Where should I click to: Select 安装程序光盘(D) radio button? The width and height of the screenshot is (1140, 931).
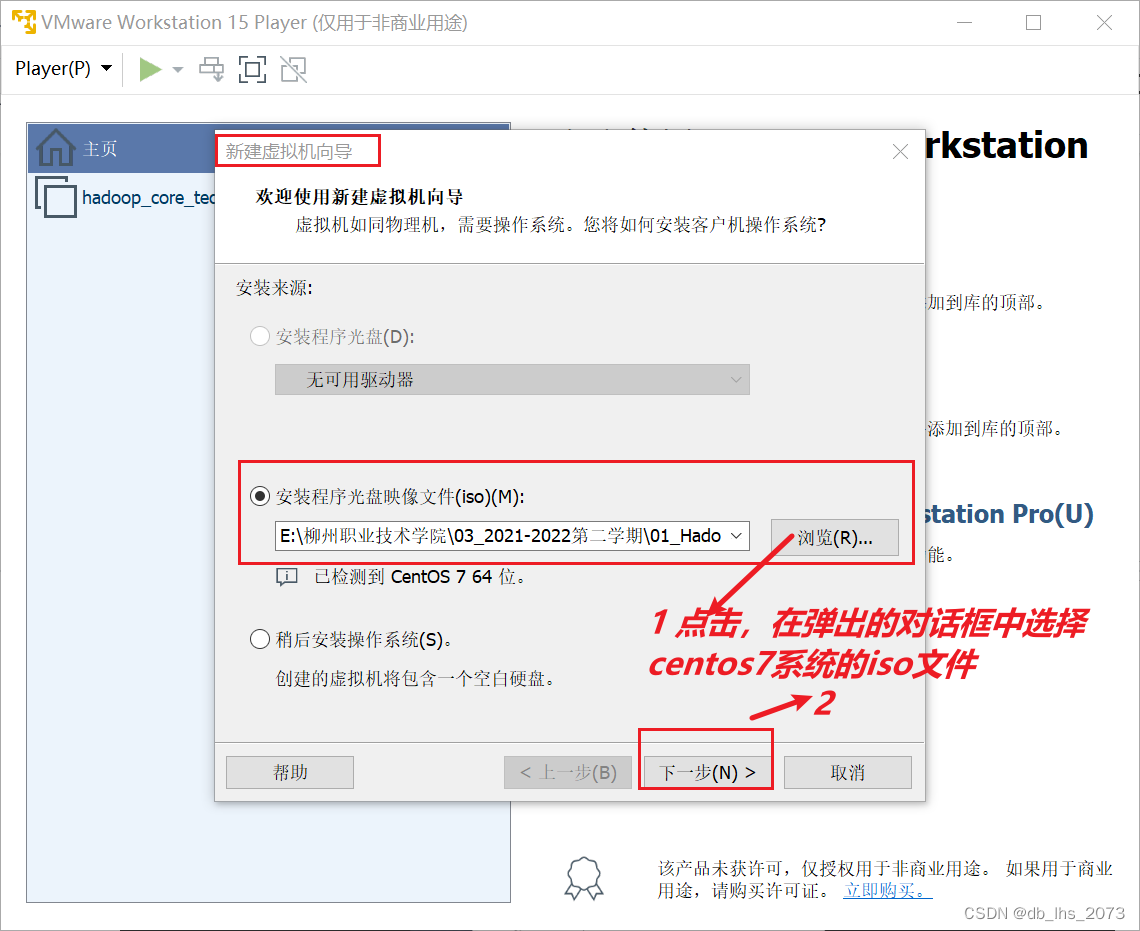click(260, 336)
